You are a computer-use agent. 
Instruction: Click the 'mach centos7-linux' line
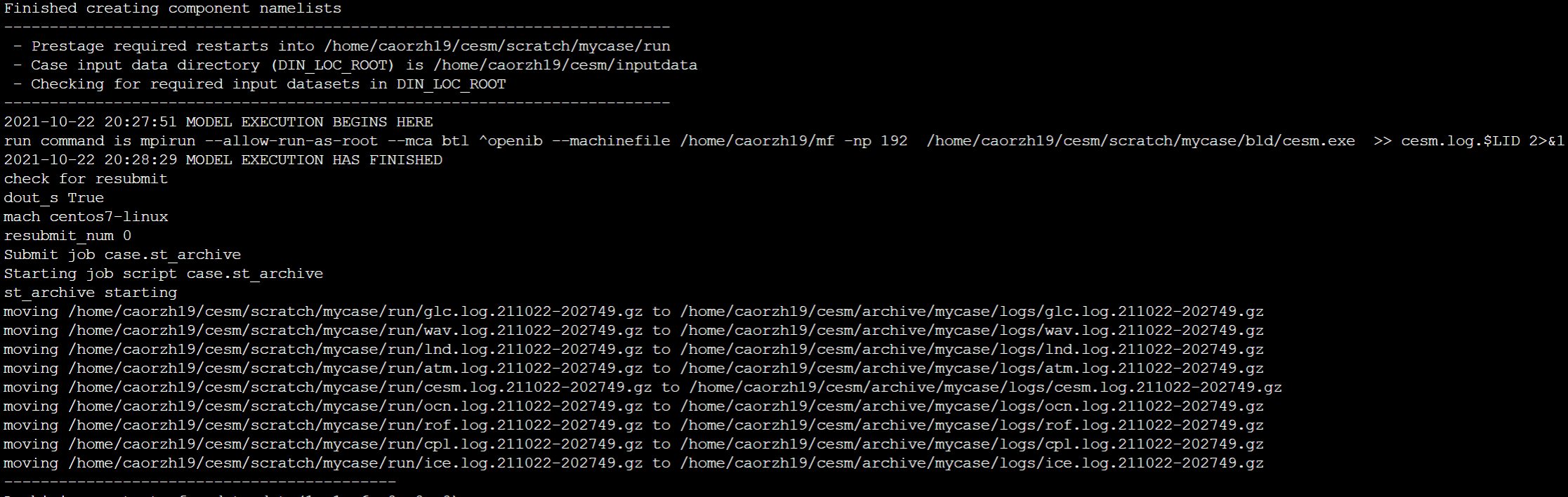point(86,217)
